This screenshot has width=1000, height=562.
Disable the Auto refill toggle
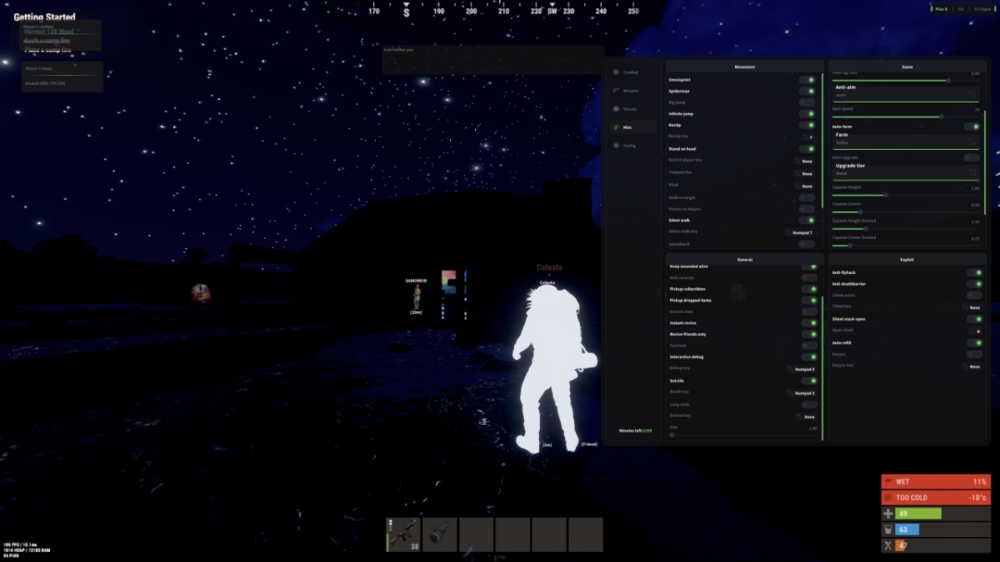(x=974, y=343)
